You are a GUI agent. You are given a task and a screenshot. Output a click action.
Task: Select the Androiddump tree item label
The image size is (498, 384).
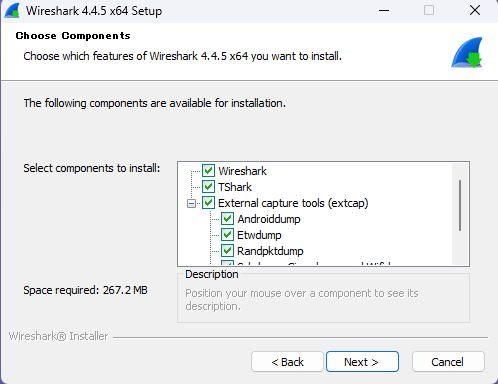[x=269, y=219]
